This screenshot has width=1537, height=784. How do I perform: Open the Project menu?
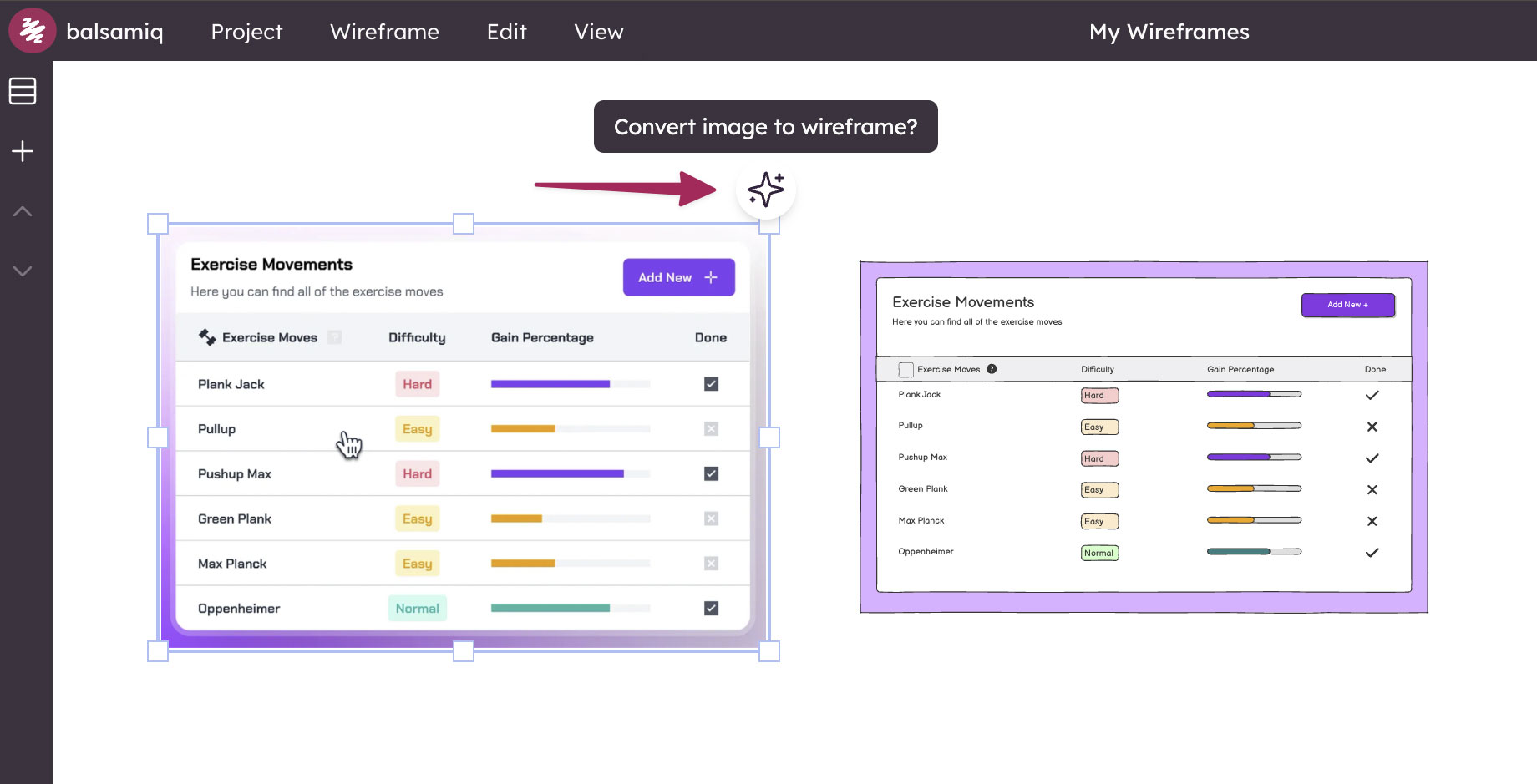point(246,32)
